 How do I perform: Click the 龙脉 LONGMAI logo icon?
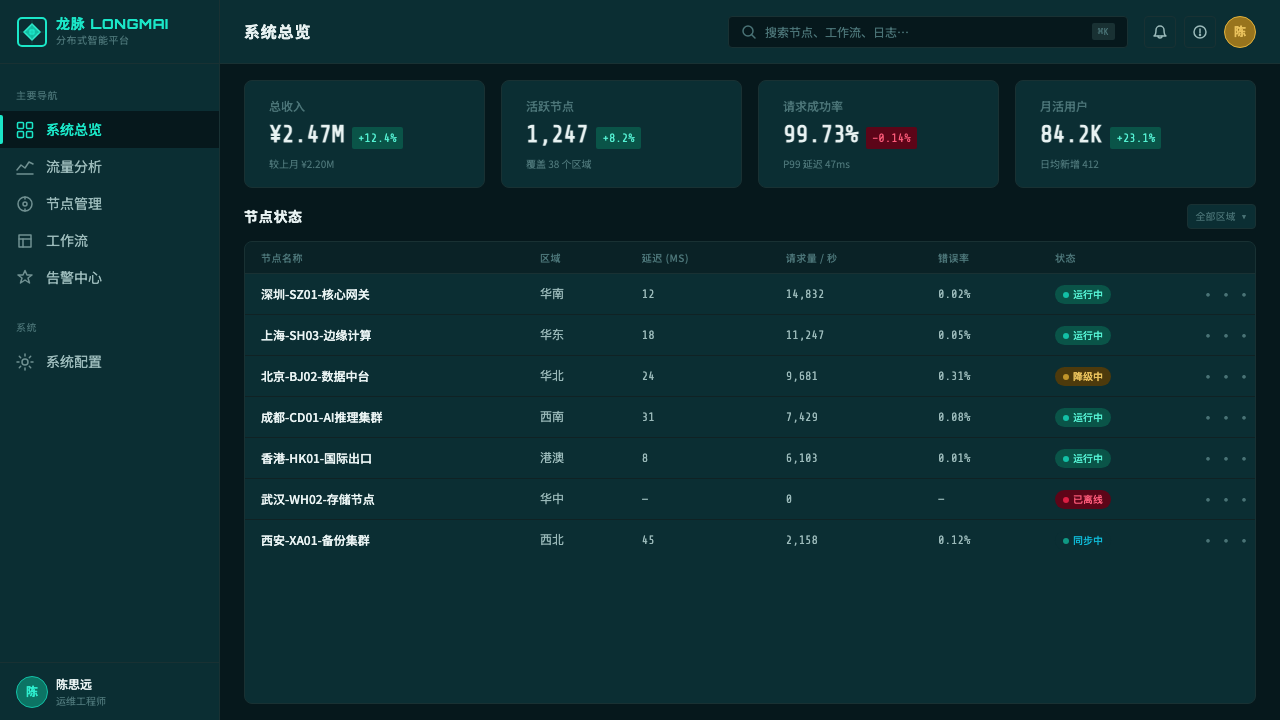coord(32,32)
